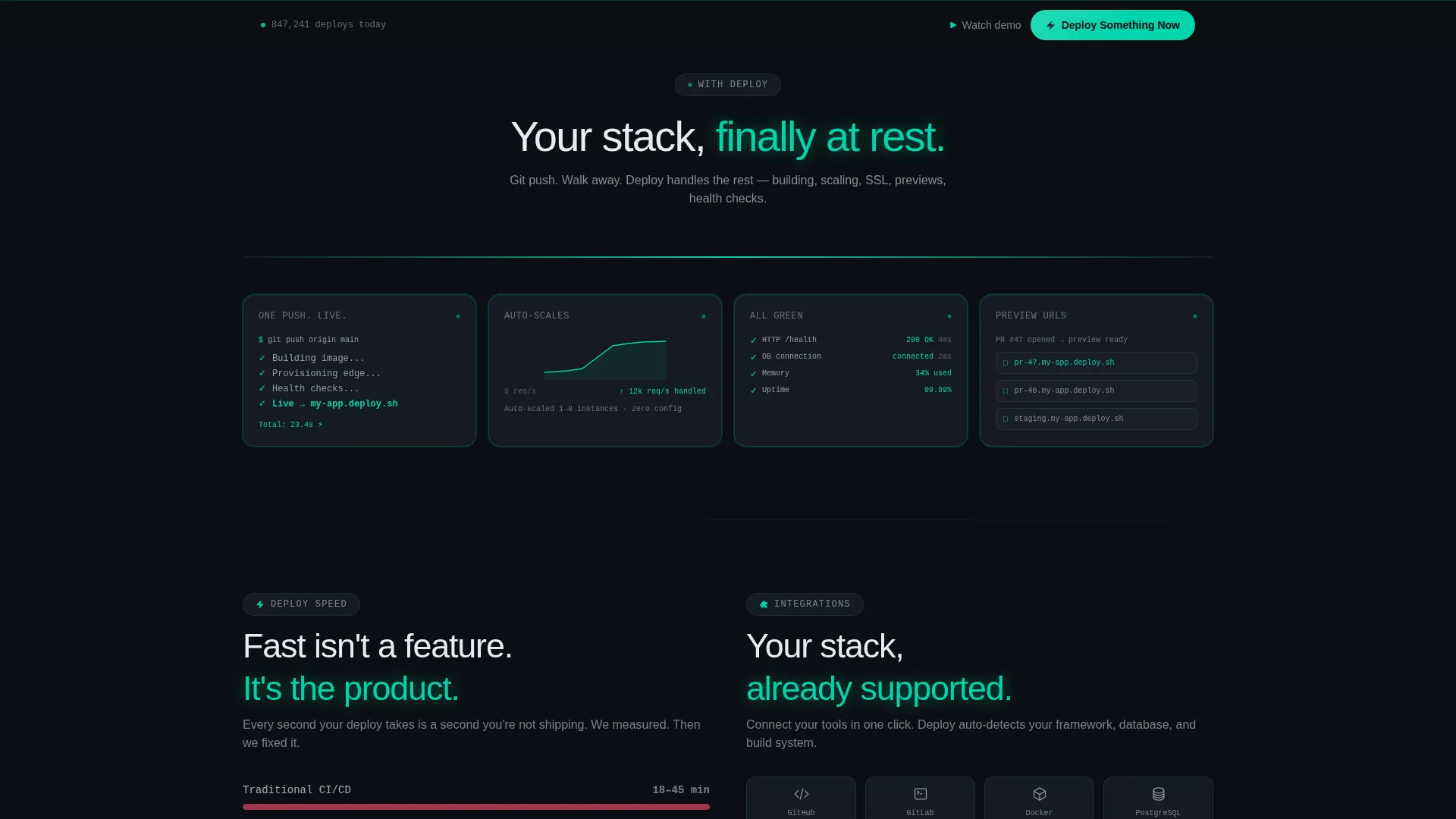Open the One Push. Live. card
1456x819 pixels.
point(359,371)
